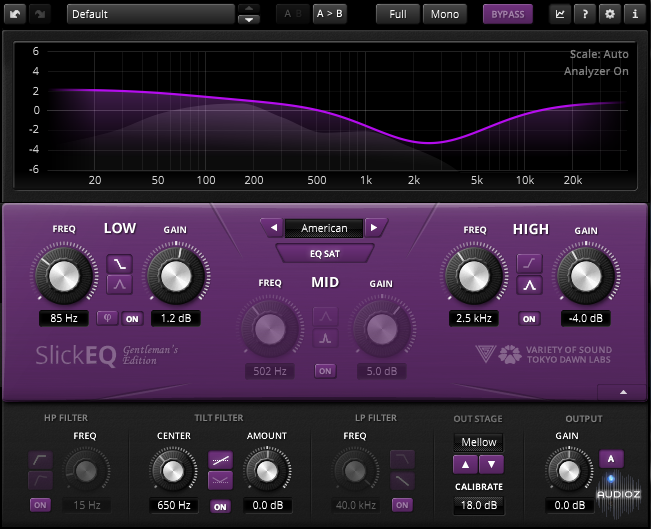Select the HP filter gentle slope icon
This screenshot has width=651, height=529.
pyautogui.click(x=40, y=480)
